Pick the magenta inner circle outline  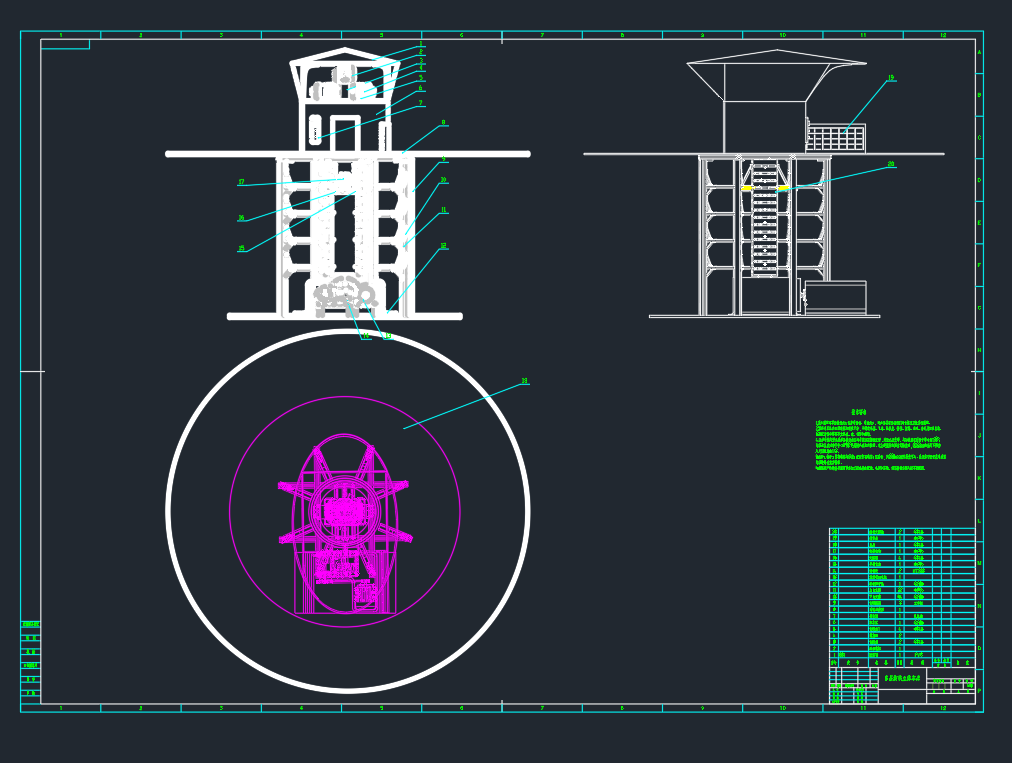coord(345,511)
